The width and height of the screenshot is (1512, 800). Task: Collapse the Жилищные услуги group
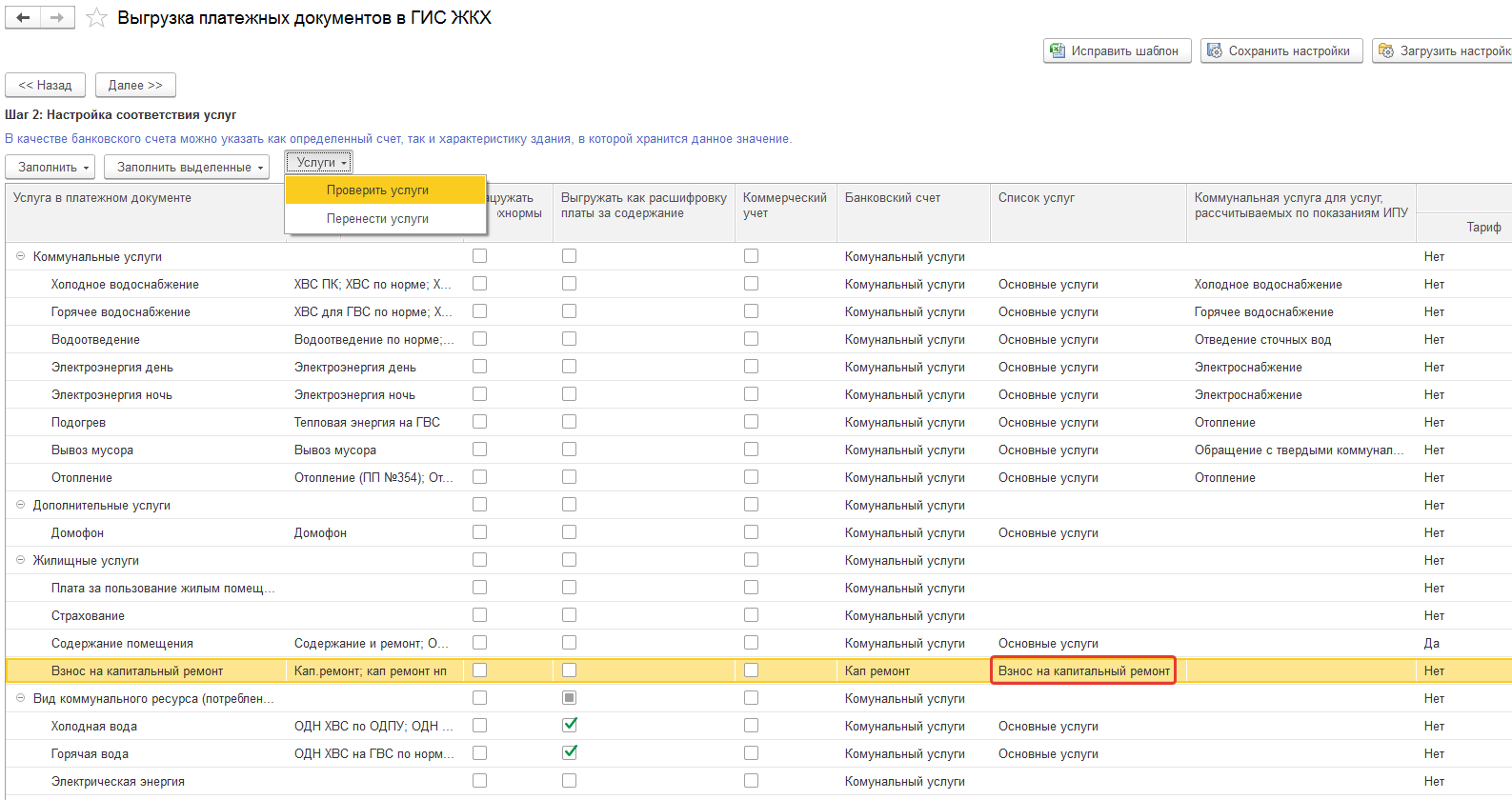pos(20,560)
